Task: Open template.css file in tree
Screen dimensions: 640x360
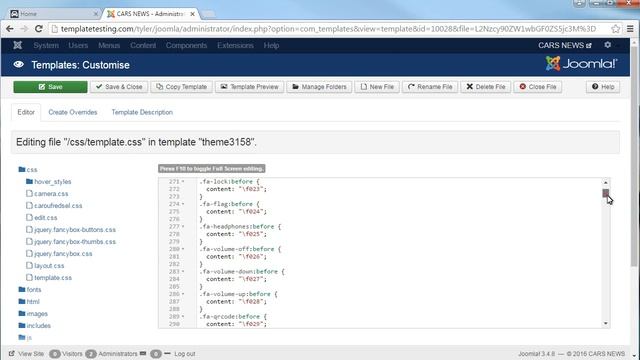Action: tap(49, 278)
